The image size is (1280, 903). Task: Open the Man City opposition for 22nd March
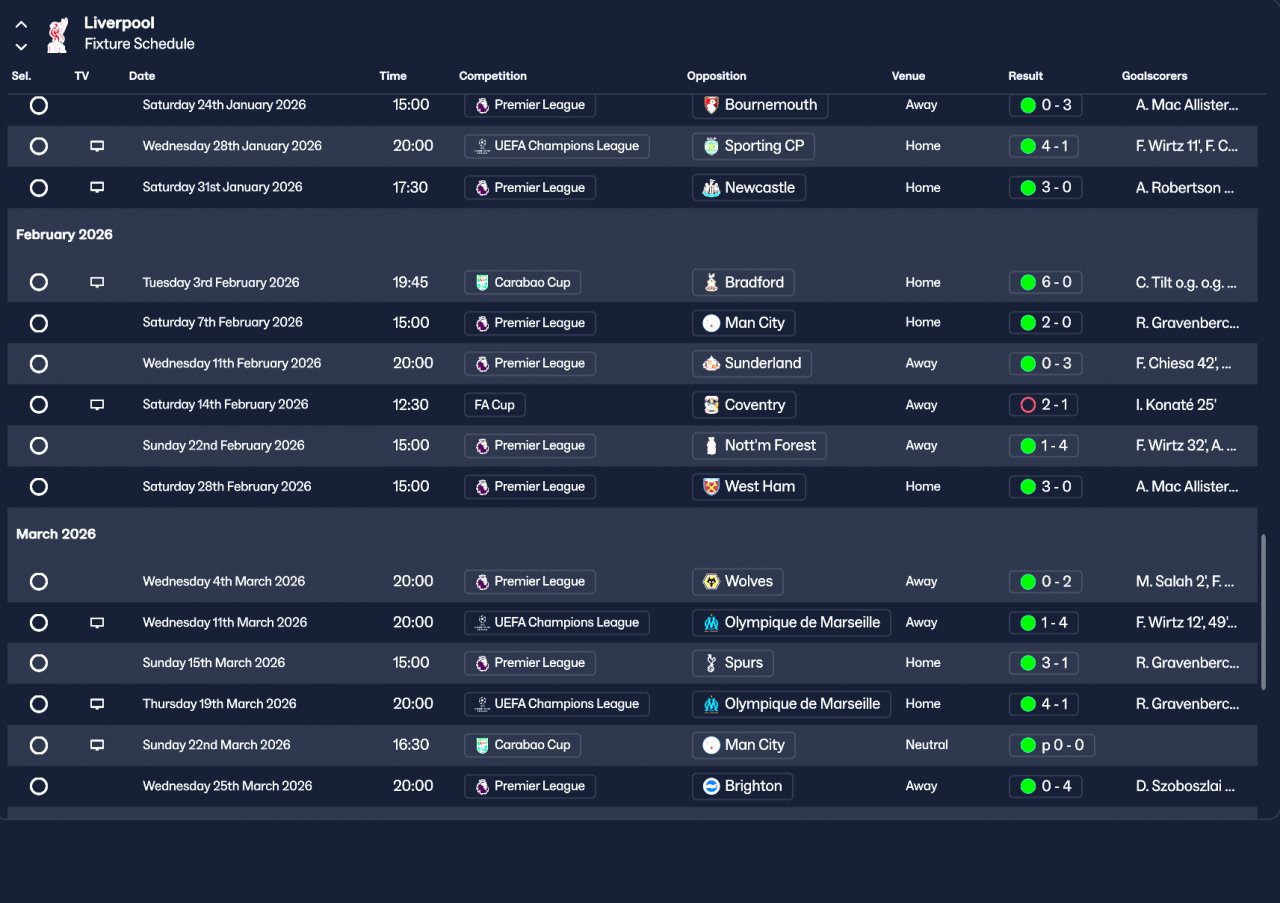744,745
